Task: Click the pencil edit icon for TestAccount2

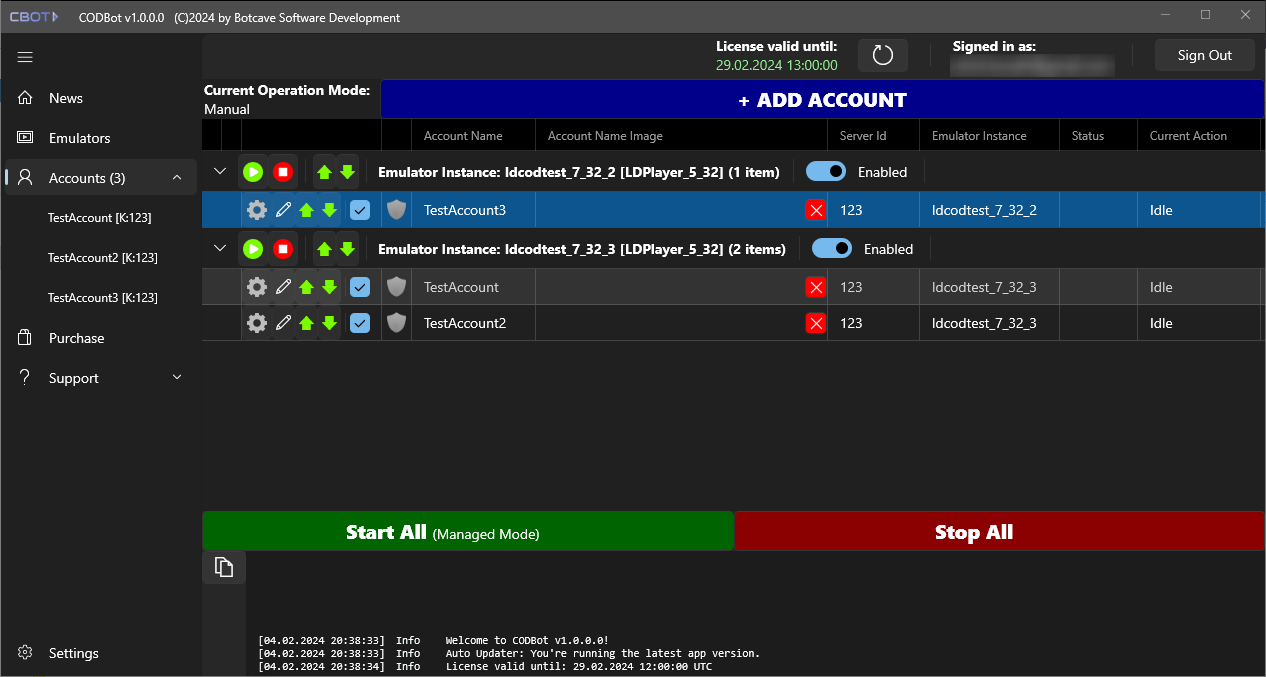Action: click(x=284, y=323)
